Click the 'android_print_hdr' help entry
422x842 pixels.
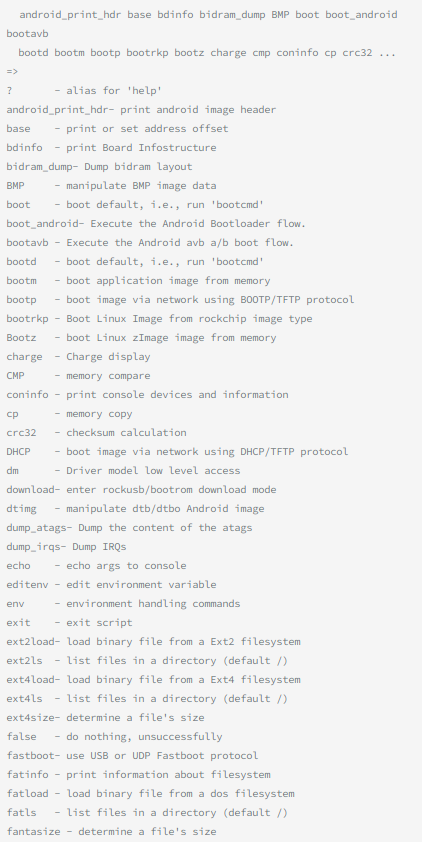point(141,110)
